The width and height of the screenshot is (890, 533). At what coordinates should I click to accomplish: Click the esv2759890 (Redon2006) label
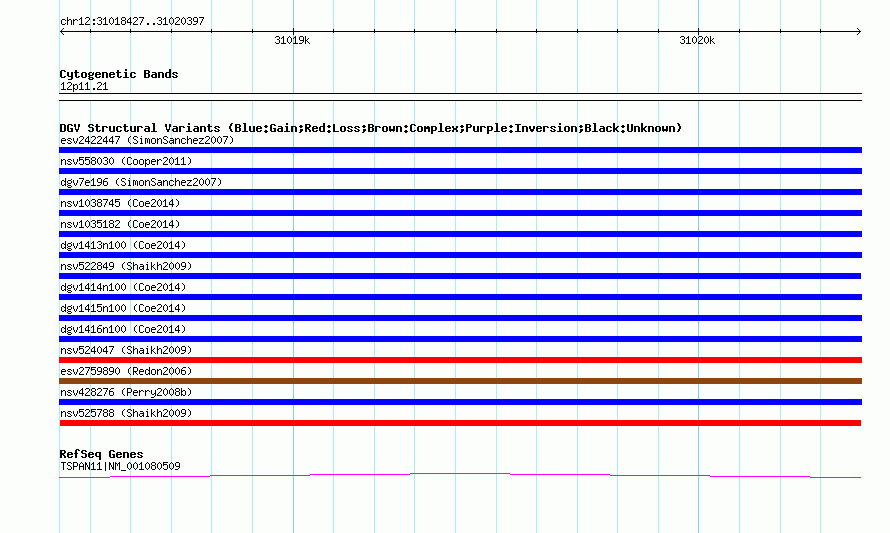tap(126, 371)
